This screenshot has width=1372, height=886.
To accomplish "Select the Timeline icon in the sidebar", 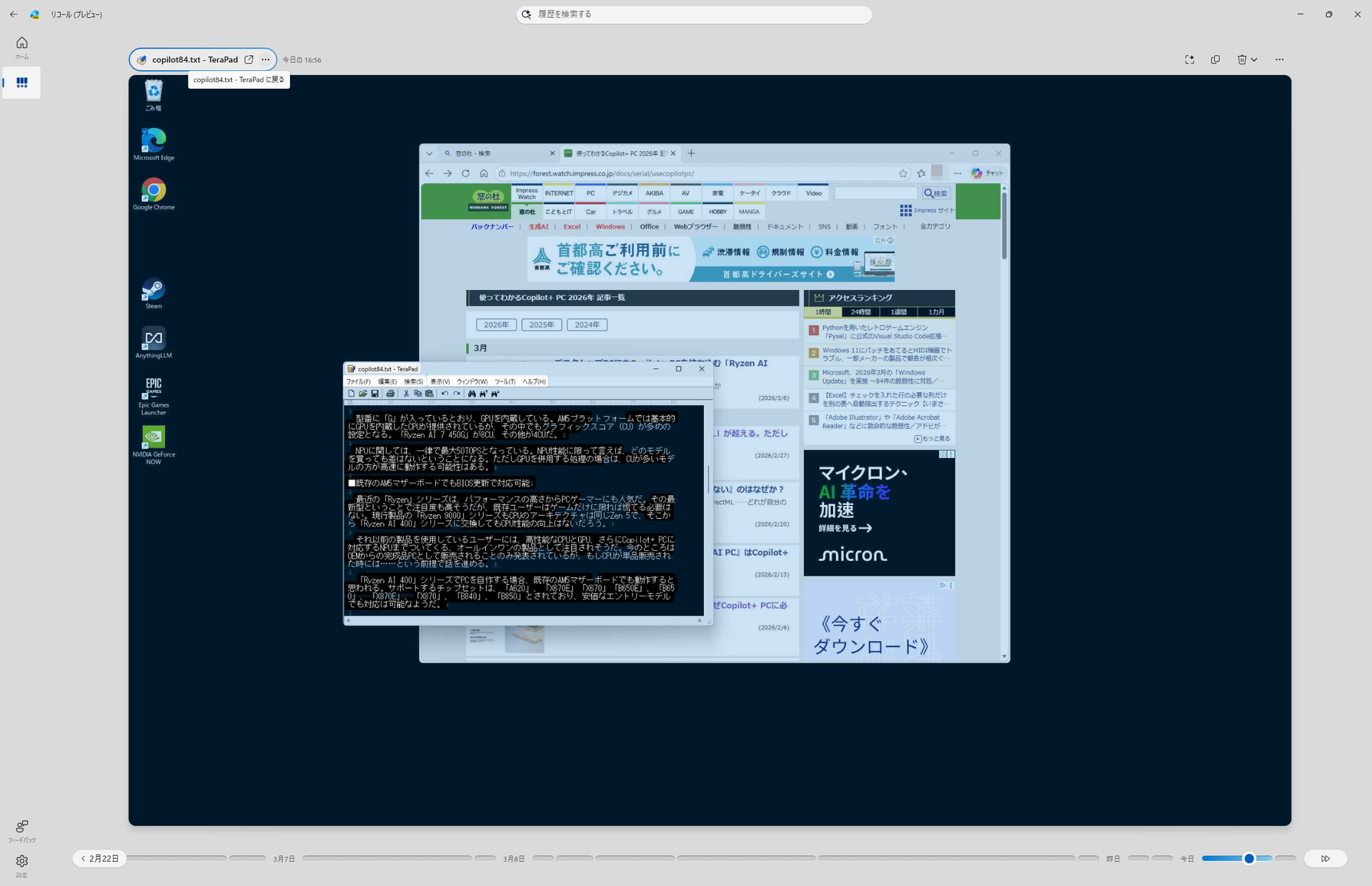I will coord(21,83).
